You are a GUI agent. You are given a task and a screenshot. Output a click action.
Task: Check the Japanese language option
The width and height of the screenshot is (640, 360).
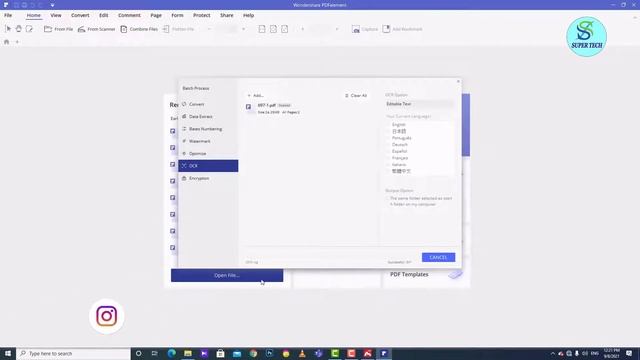(389, 131)
